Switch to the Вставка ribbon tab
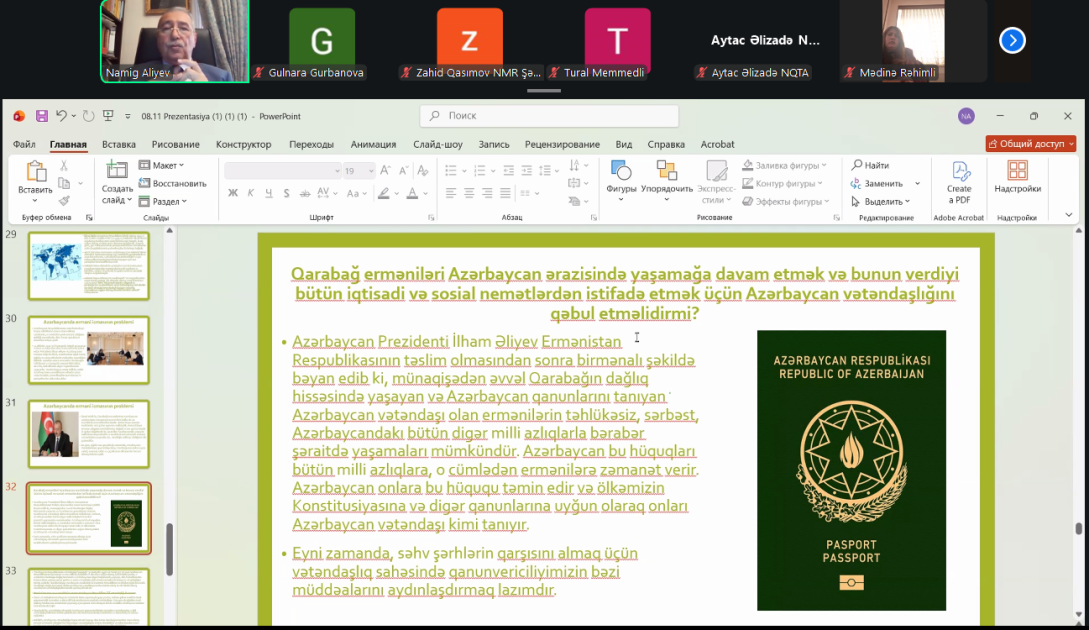This screenshot has width=1089, height=630. [x=119, y=144]
